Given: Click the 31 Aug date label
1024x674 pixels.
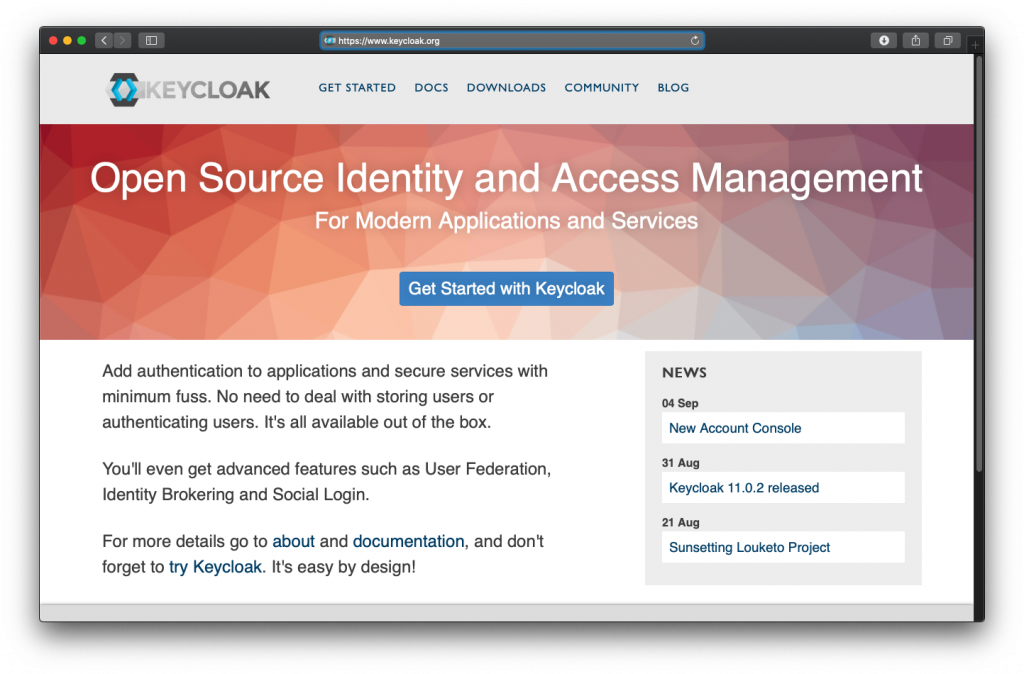Looking at the screenshot, I should click(680, 462).
